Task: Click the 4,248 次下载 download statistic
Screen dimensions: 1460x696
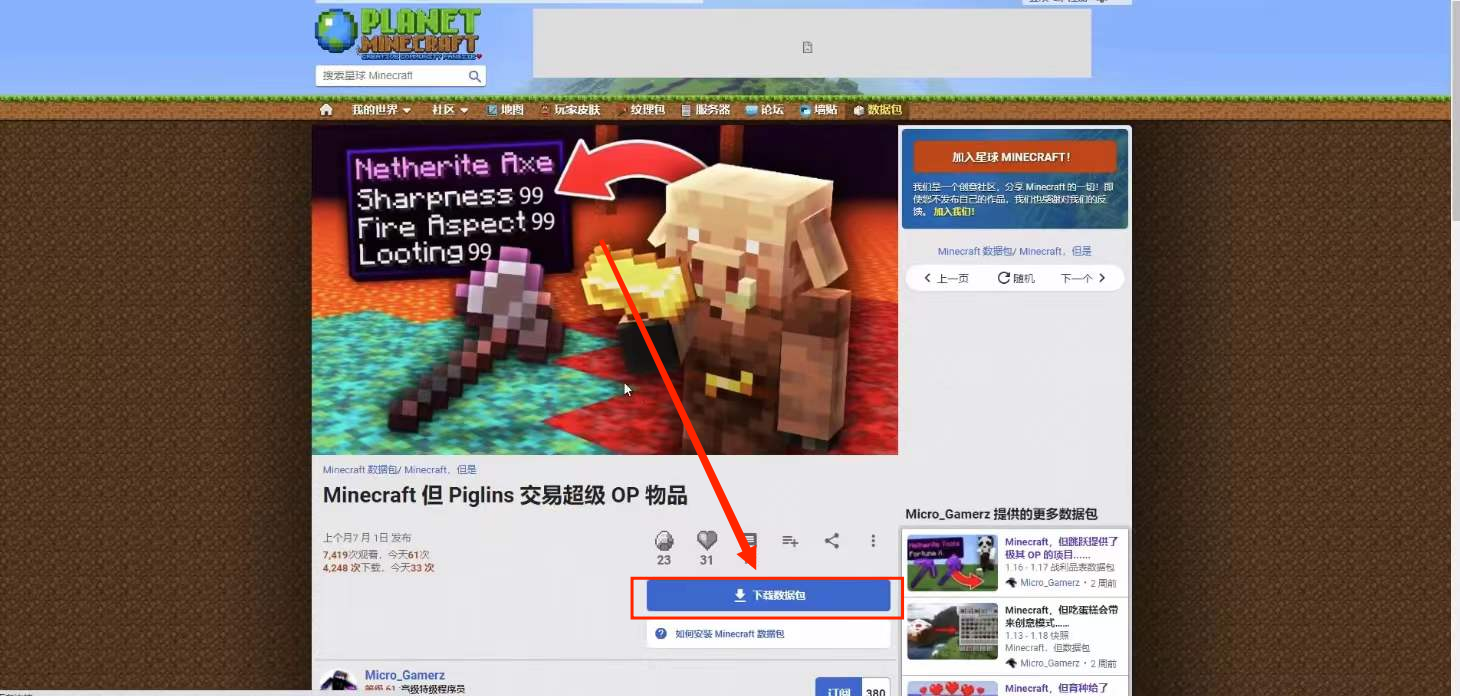Action: coord(354,568)
